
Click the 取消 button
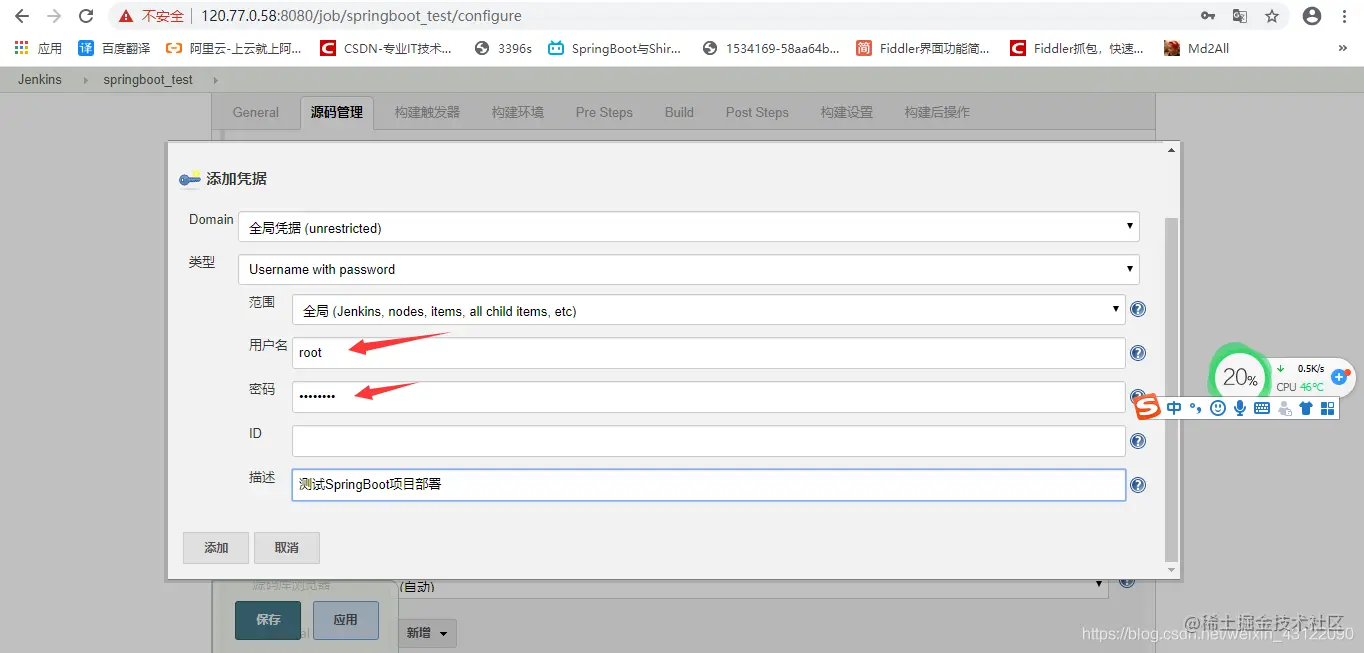click(x=287, y=548)
